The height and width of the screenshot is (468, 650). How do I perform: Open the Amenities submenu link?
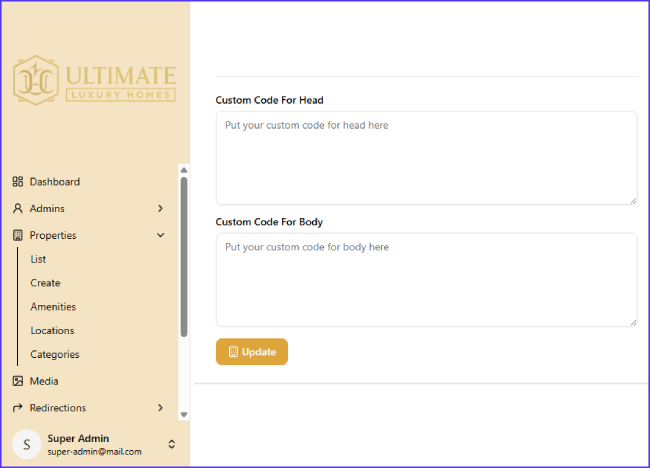pos(53,307)
